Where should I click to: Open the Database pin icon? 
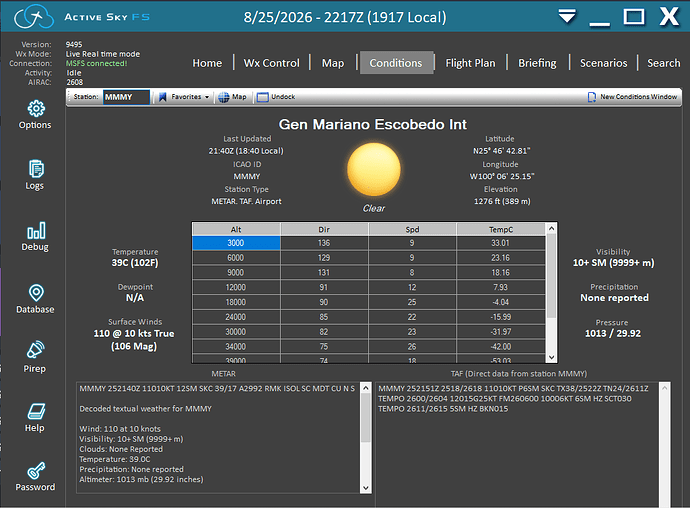(36, 293)
